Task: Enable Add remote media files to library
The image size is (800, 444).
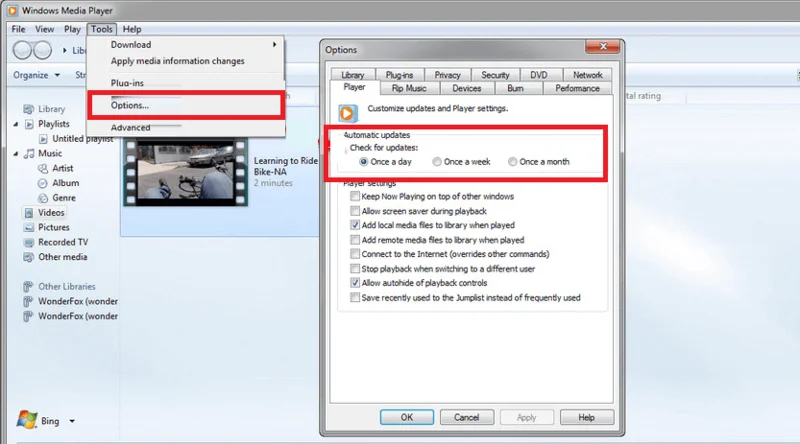Action: pos(355,240)
